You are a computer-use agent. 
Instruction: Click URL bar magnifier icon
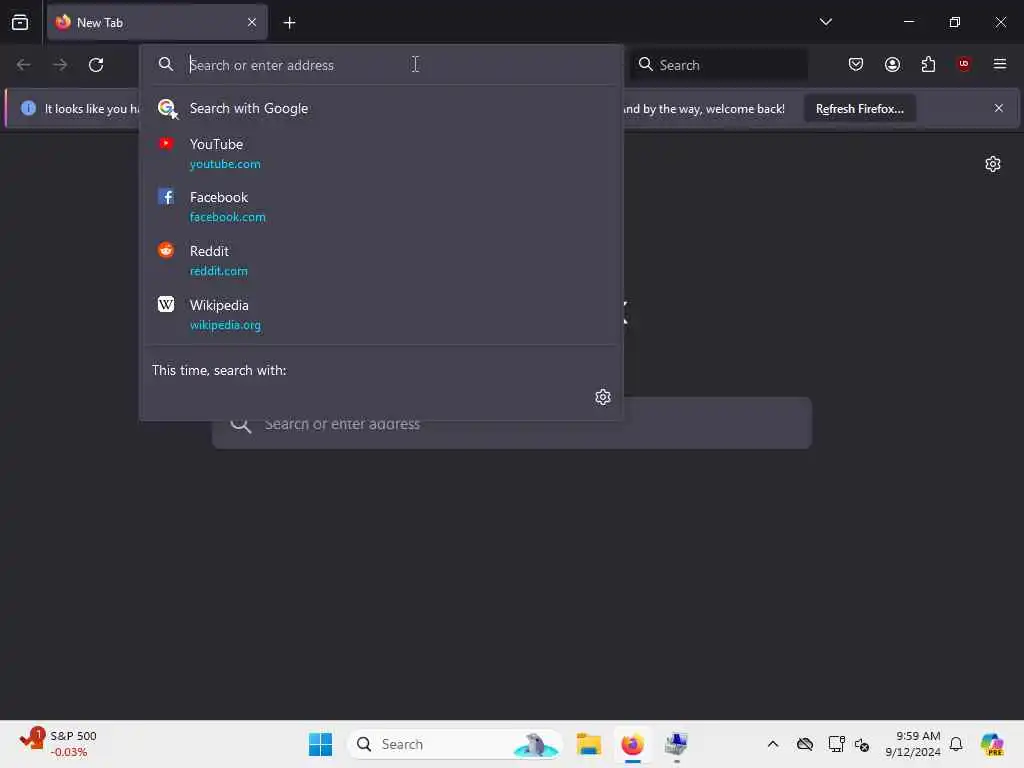point(166,64)
